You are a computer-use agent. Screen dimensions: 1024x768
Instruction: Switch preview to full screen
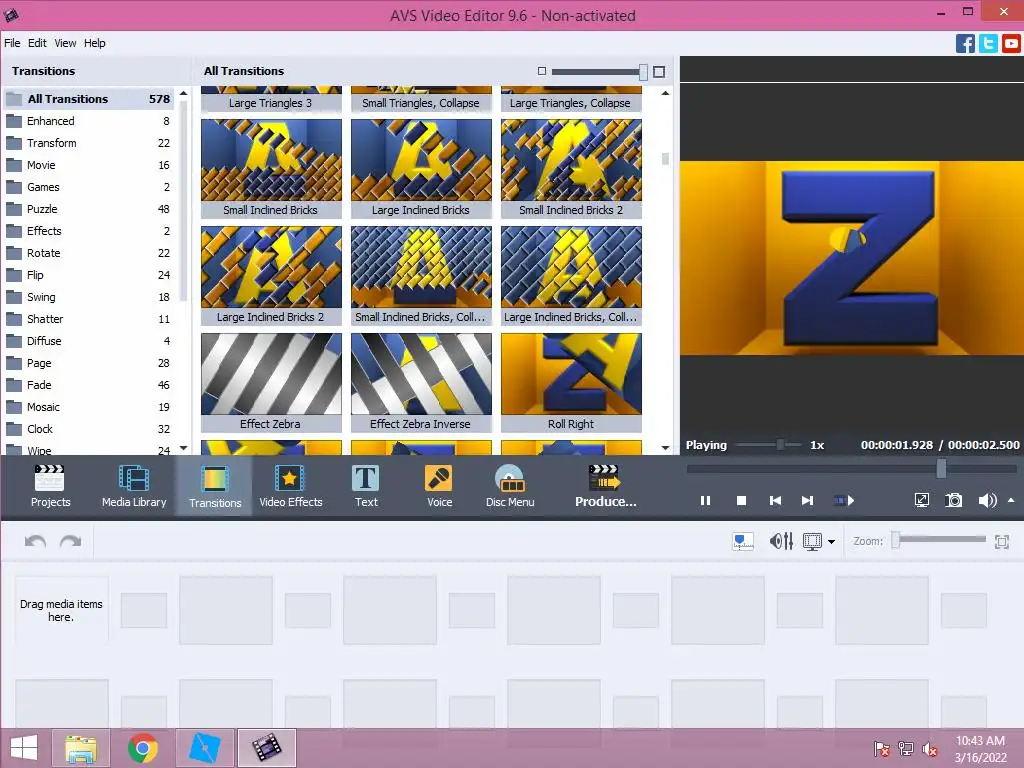click(x=921, y=501)
